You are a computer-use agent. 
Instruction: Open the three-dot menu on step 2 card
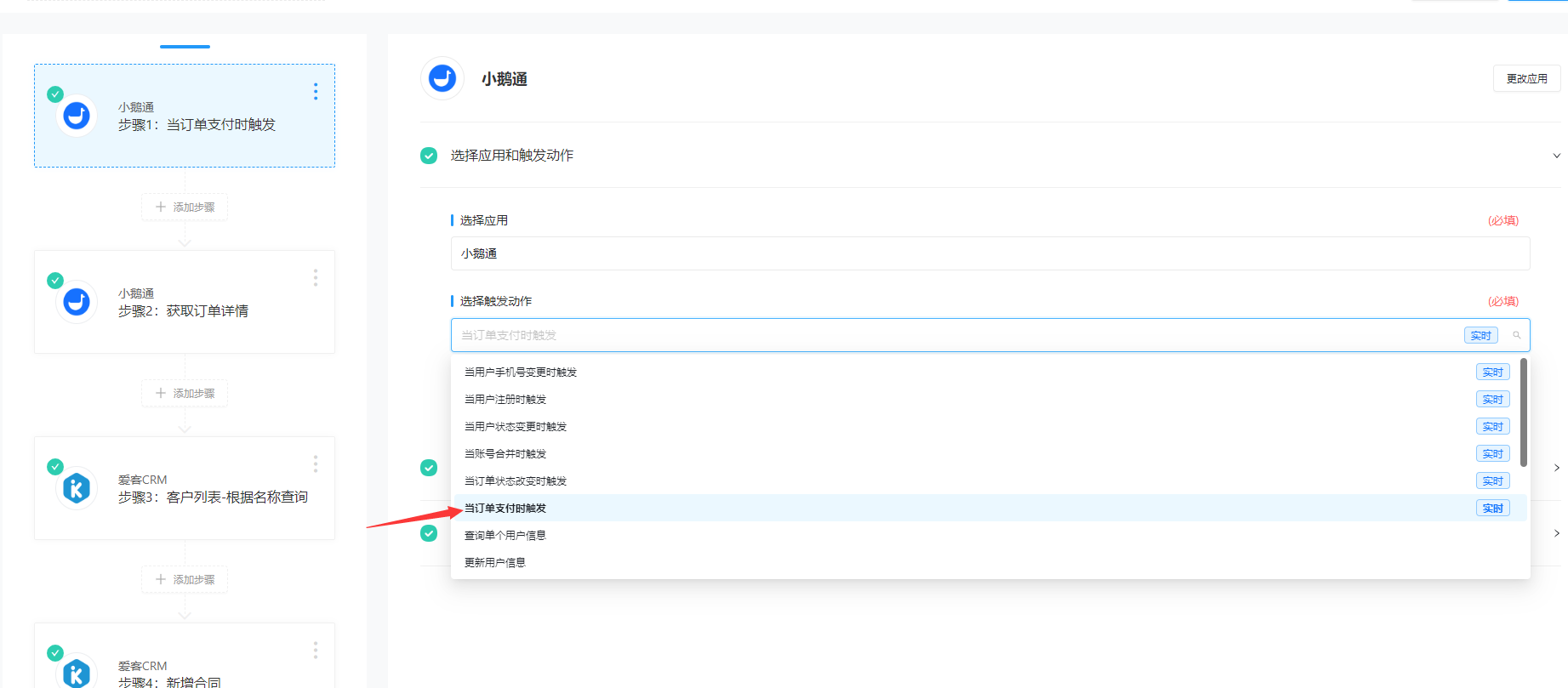(x=316, y=278)
